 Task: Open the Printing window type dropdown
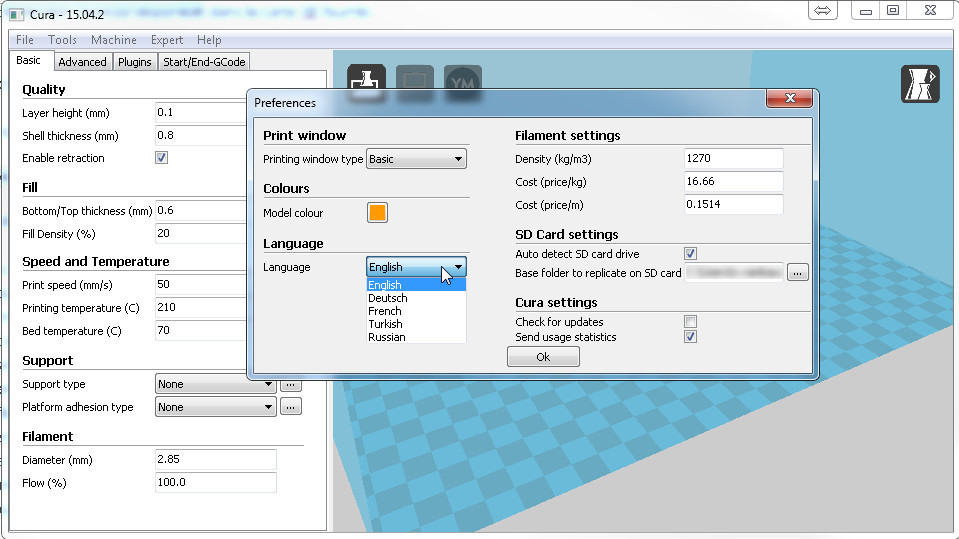pyautogui.click(x=416, y=159)
